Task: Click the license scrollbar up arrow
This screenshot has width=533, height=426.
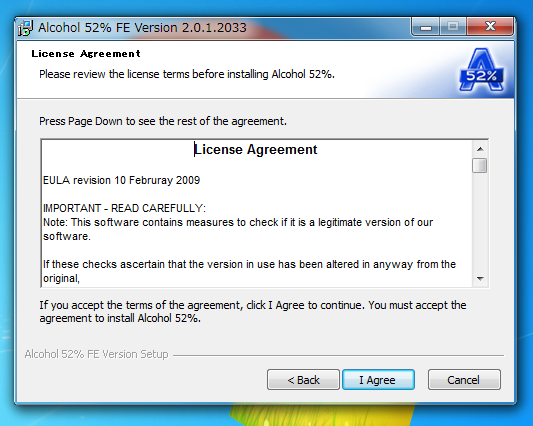Action: 480,149
